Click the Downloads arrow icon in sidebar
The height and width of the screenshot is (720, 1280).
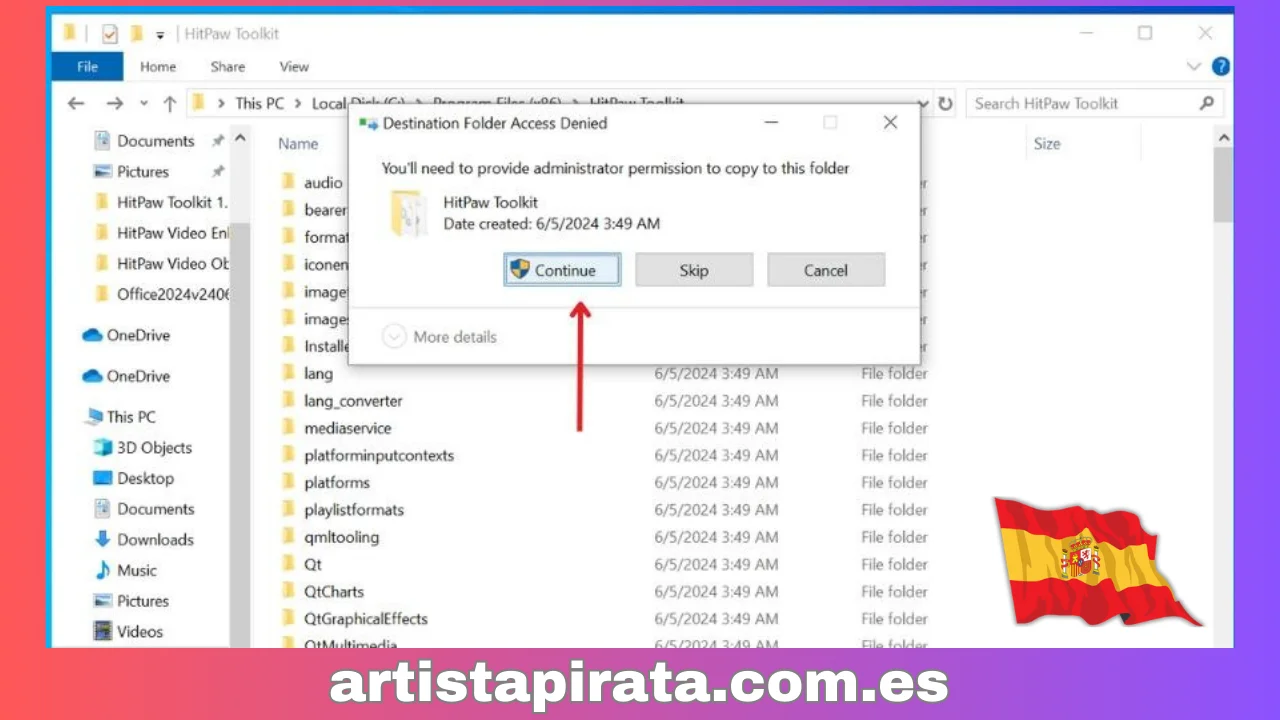coord(102,540)
